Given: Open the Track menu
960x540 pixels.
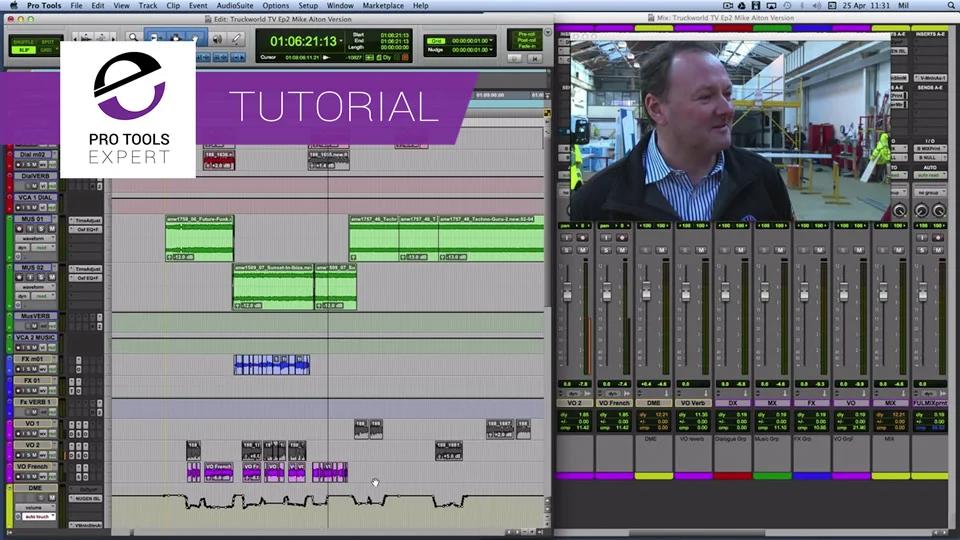Looking at the screenshot, I should [x=148, y=6].
